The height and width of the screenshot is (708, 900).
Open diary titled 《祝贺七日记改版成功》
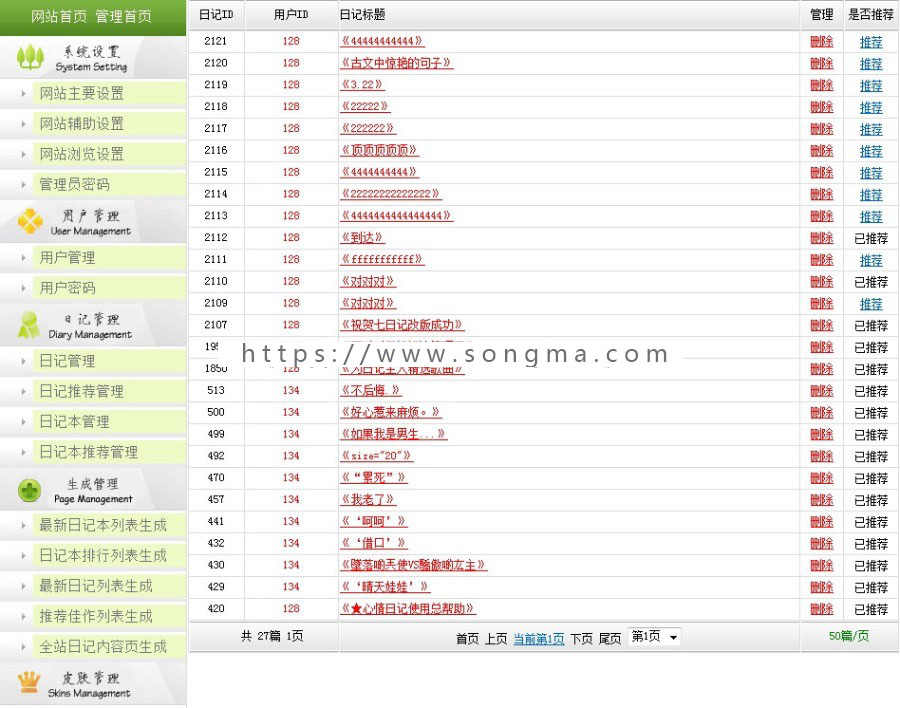(x=402, y=325)
